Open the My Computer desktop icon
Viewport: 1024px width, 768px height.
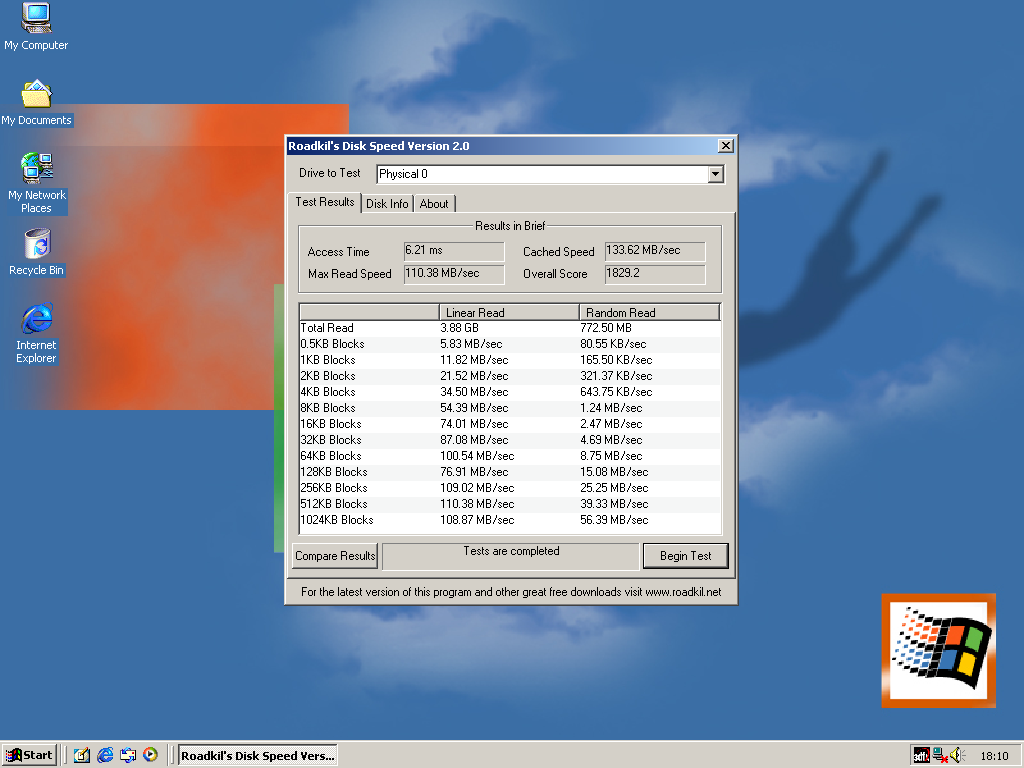click(x=36, y=26)
